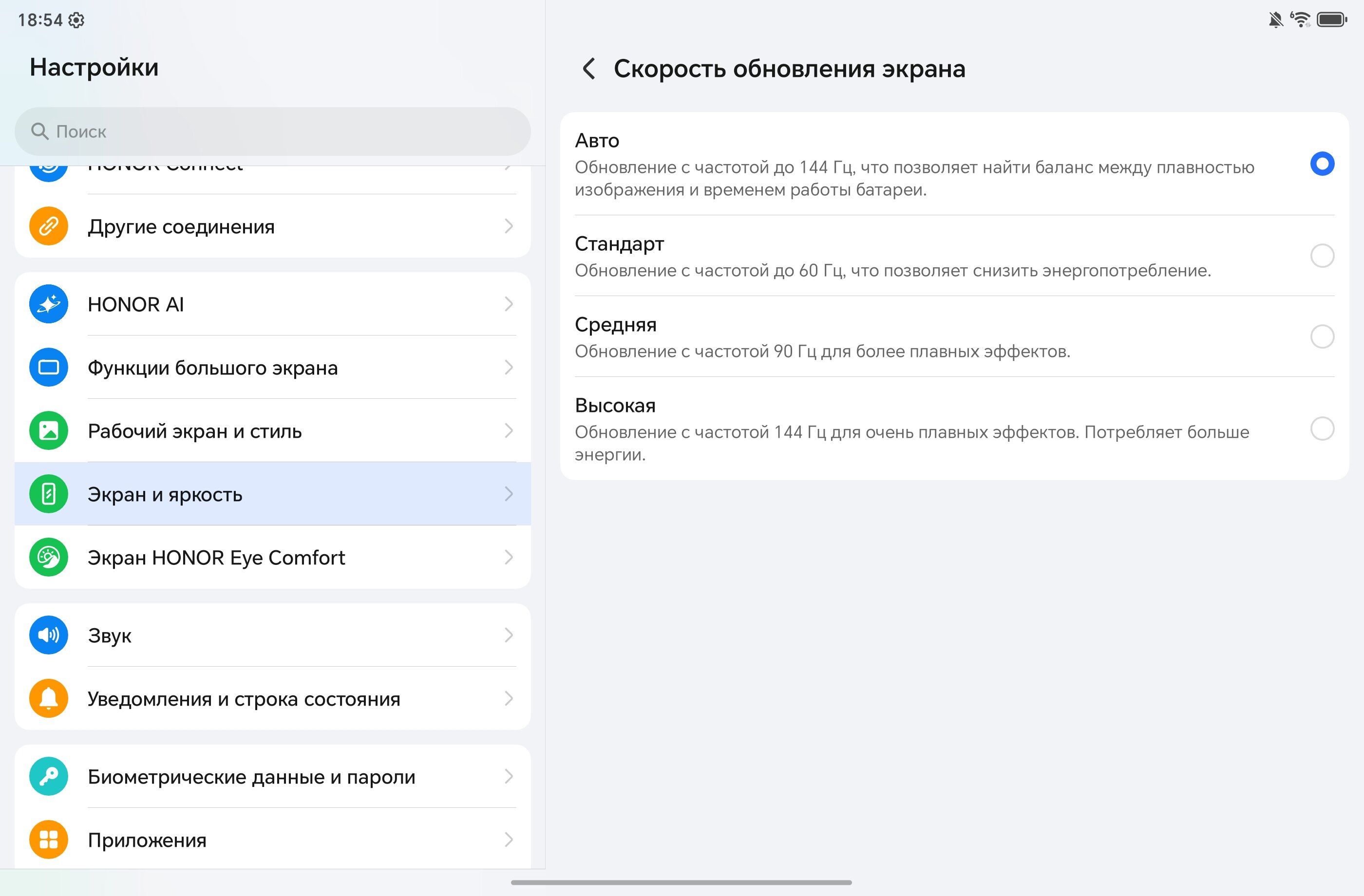Screen dimensions: 1364x896
Task: Tap the Высокая option title
Action: [x=615, y=406]
